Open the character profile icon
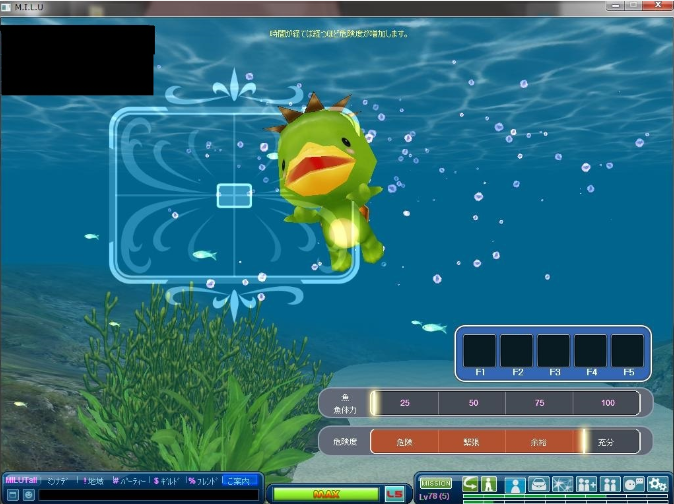This screenshot has width=674, height=504. 515,485
